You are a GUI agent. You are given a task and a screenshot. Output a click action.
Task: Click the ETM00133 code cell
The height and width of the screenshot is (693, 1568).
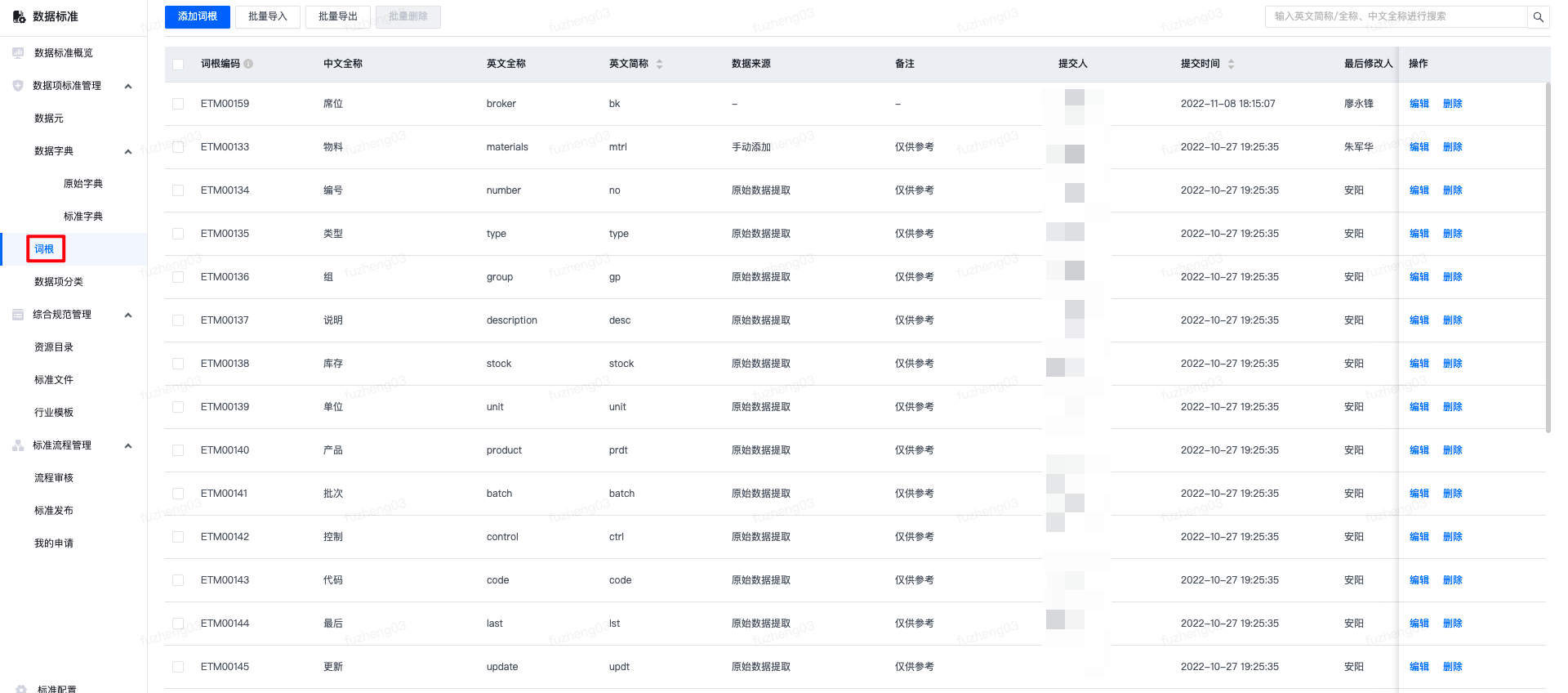[x=225, y=147]
